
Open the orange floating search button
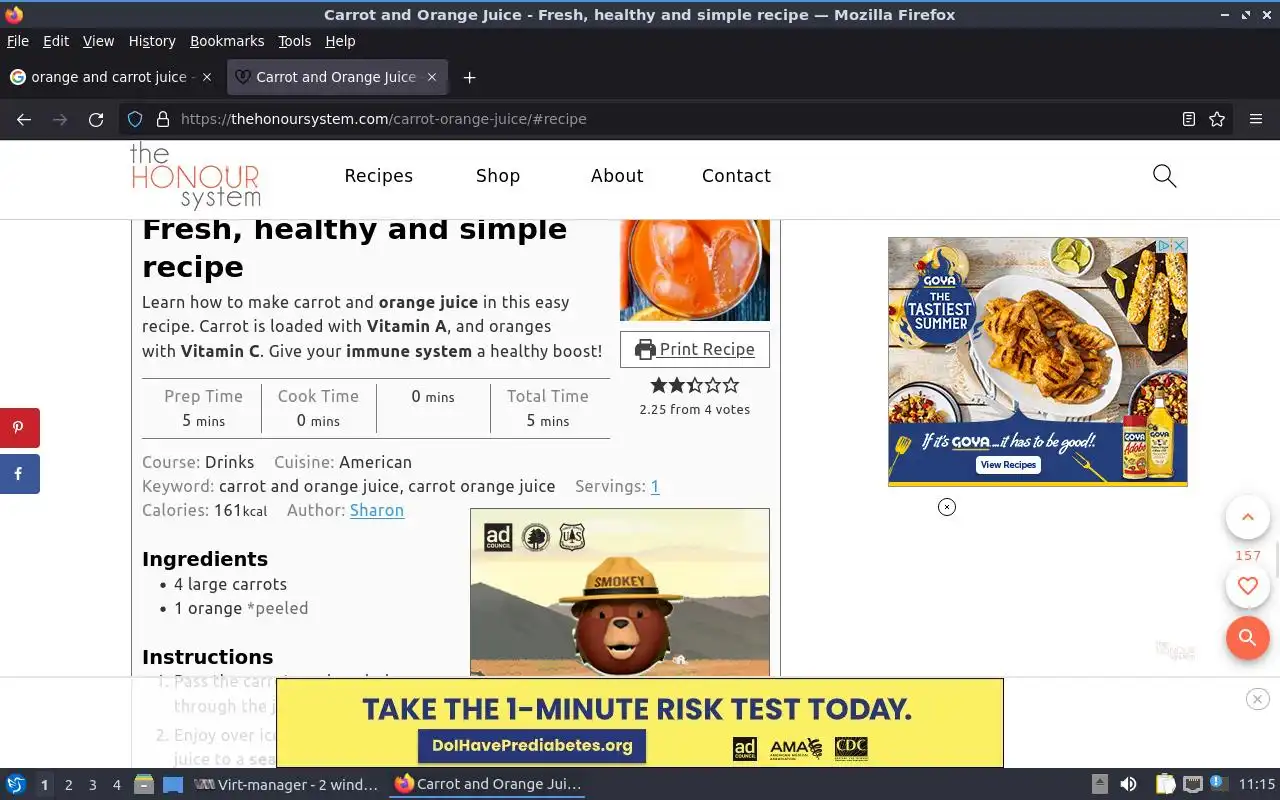tap(1247, 638)
